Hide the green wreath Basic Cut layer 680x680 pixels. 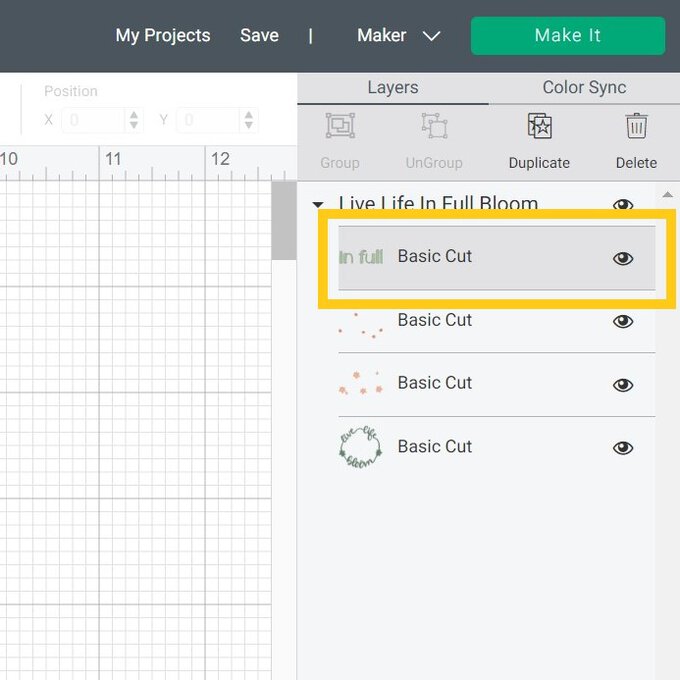[x=623, y=448]
